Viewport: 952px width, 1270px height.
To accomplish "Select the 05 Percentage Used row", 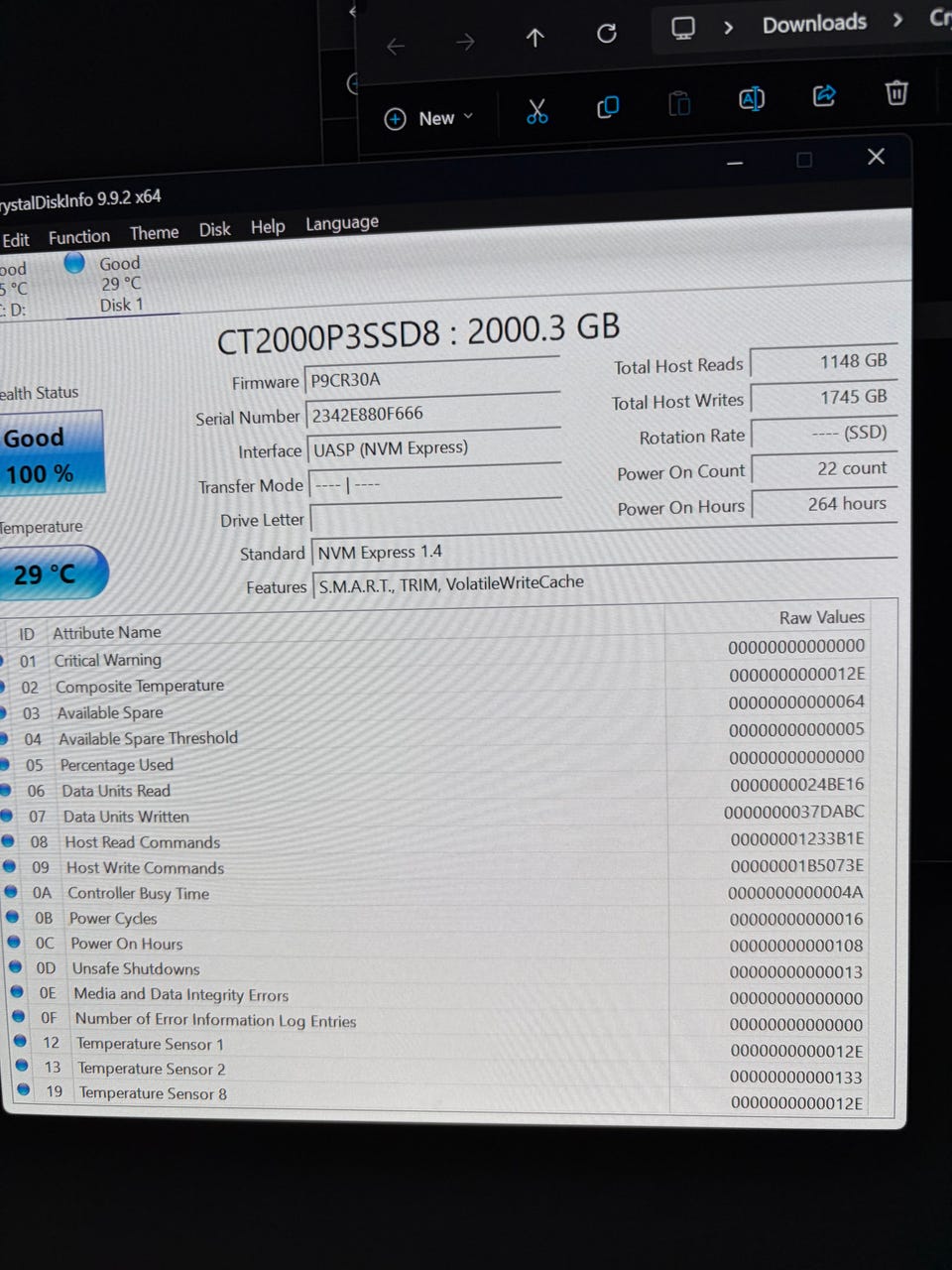I will click(436, 760).
